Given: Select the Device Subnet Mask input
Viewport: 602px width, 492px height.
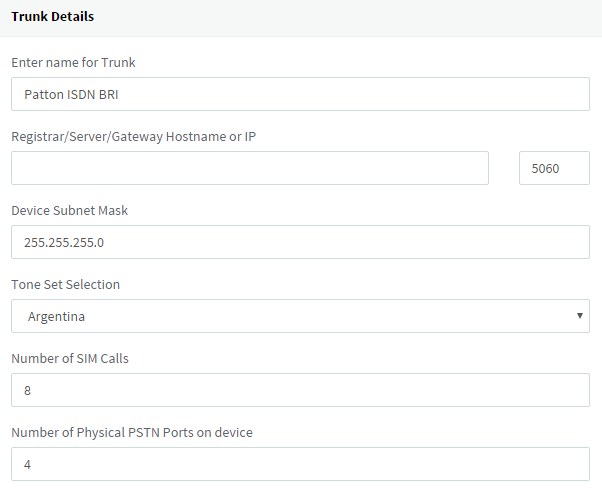Looking at the screenshot, I should click(x=300, y=242).
